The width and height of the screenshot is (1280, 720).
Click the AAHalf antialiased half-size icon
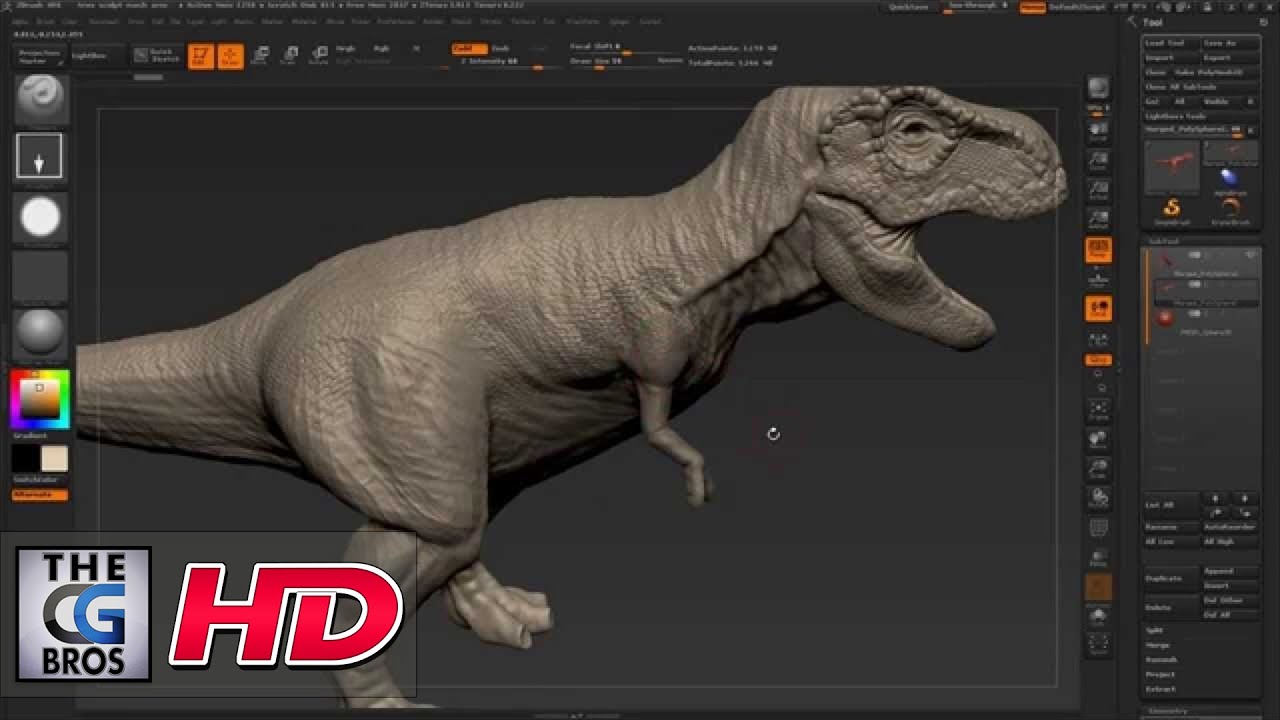[1098, 219]
